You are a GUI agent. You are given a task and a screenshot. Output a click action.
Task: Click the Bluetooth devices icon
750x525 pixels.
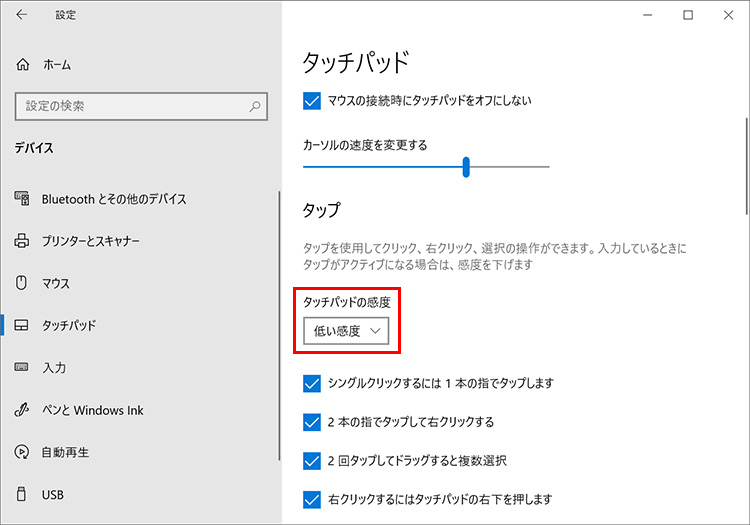23,199
